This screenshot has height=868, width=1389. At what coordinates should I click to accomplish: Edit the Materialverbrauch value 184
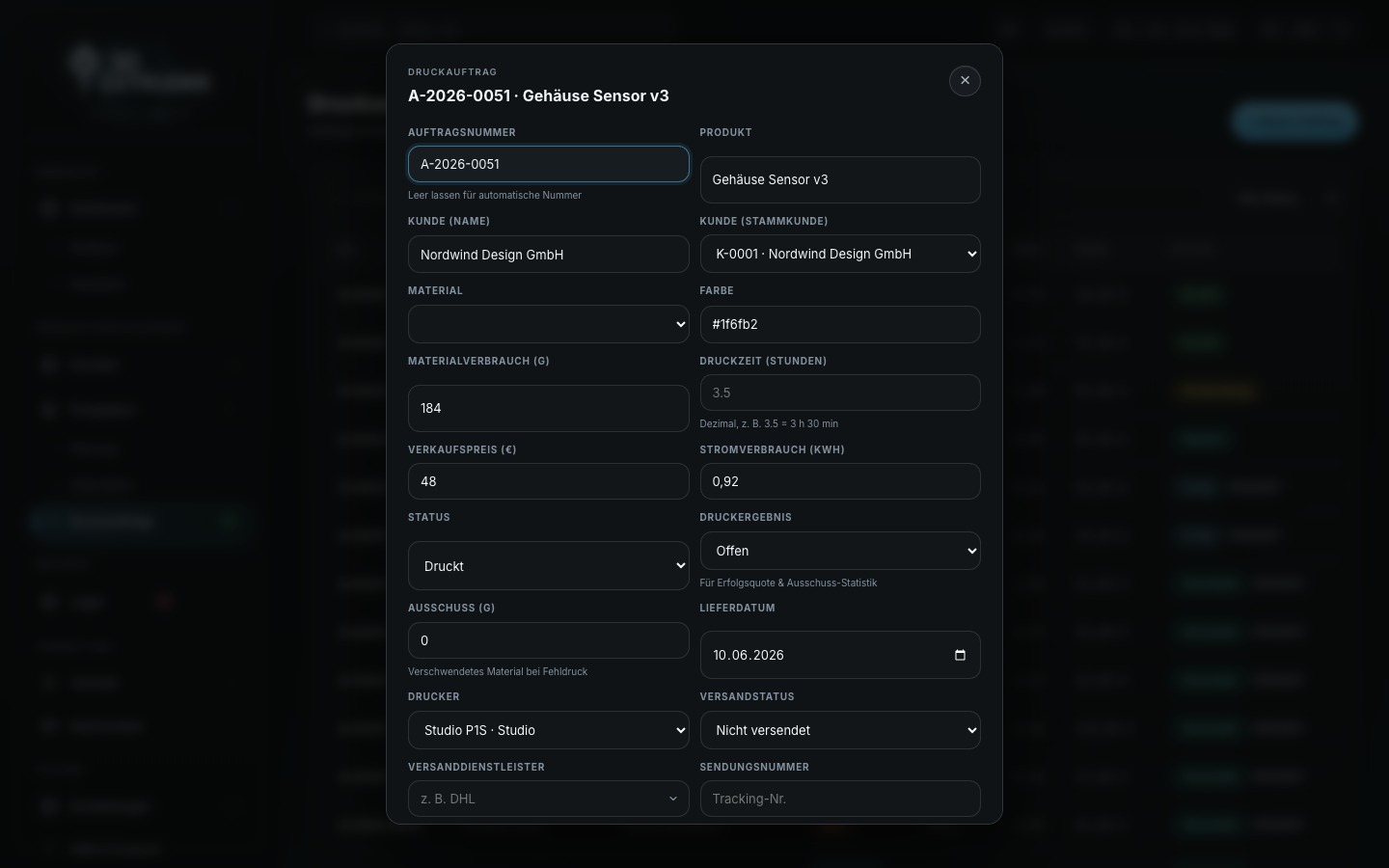coord(548,408)
